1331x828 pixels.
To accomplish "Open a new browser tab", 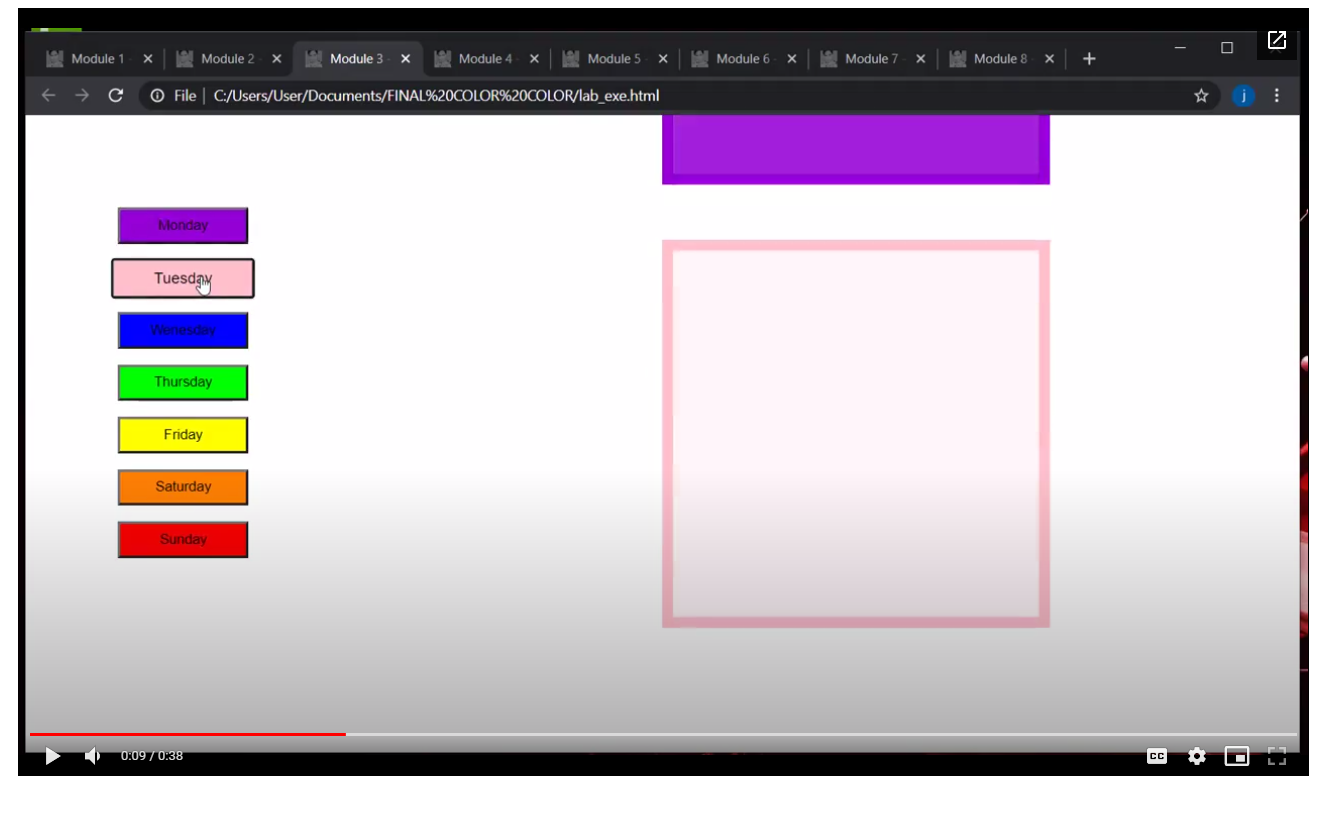I will pos(1089,59).
